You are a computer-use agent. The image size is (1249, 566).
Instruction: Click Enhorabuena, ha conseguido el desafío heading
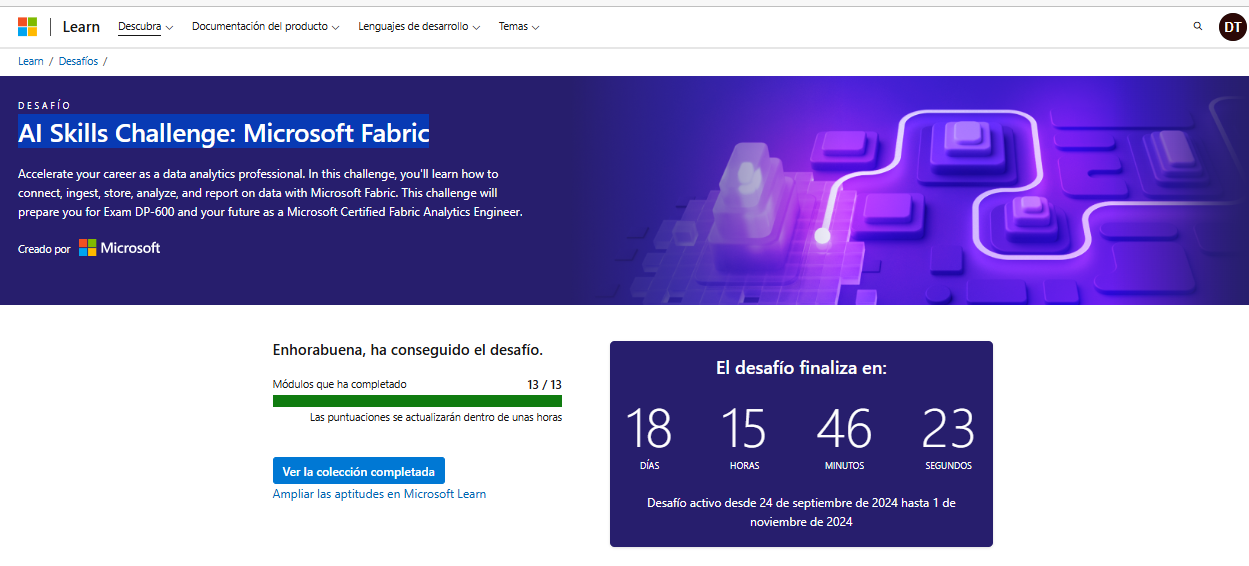point(408,350)
